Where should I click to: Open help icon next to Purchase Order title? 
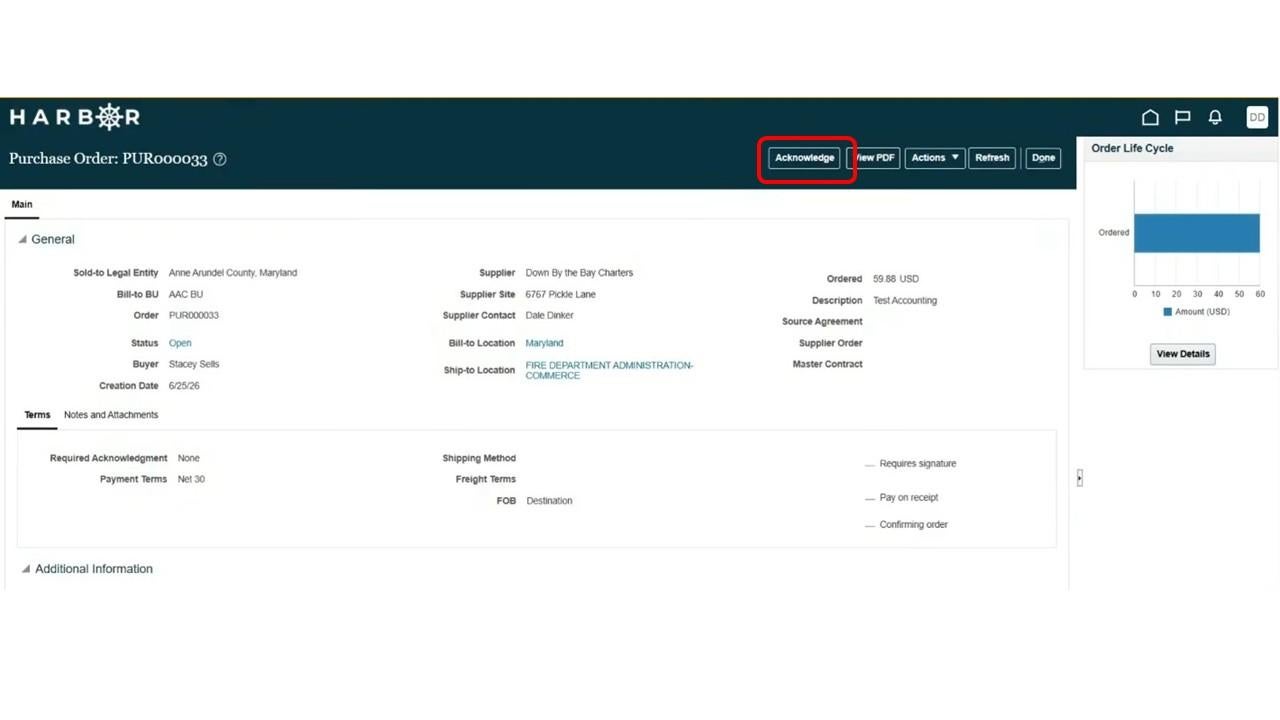pyautogui.click(x=220, y=159)
